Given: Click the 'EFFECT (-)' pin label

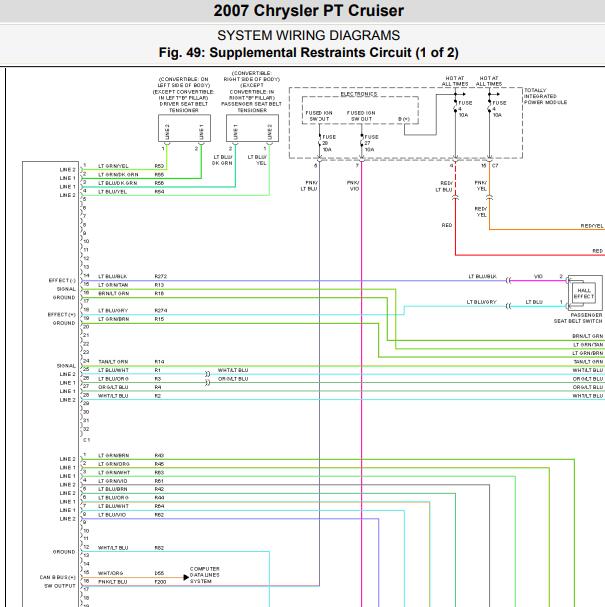Looking at the screenshot, I should coord(62,280).
